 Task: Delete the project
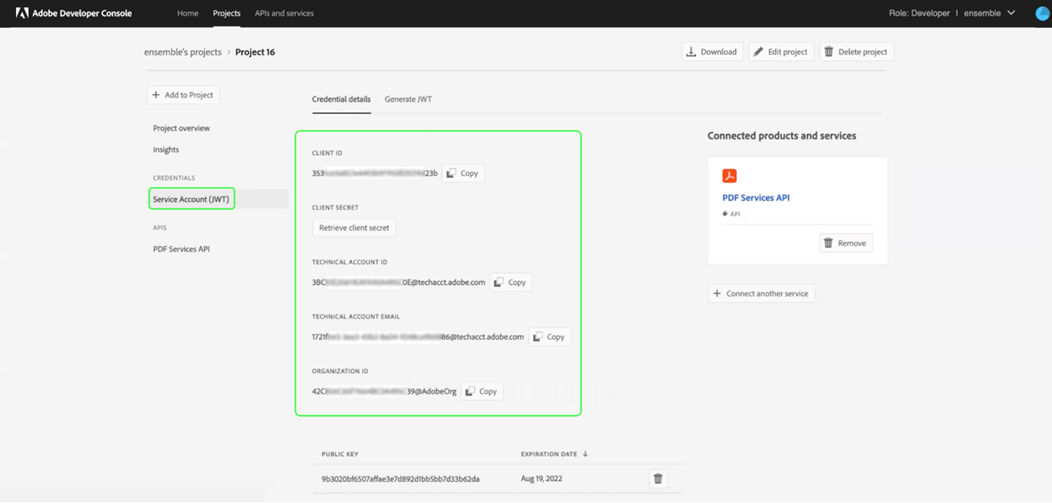856,52
